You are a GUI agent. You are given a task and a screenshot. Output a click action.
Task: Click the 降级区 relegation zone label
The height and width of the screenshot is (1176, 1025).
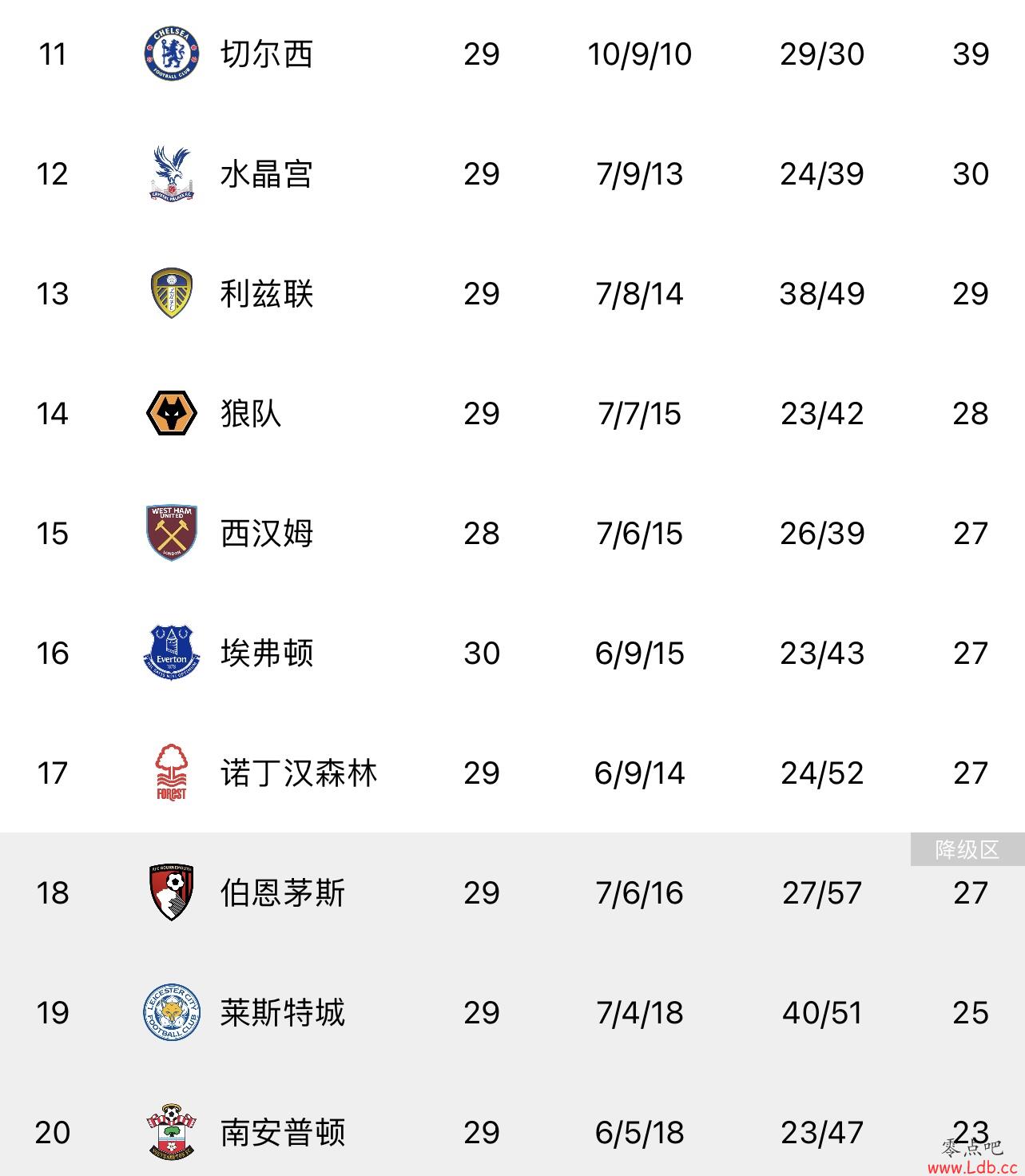pyautogui.click(x=967, y=849)
